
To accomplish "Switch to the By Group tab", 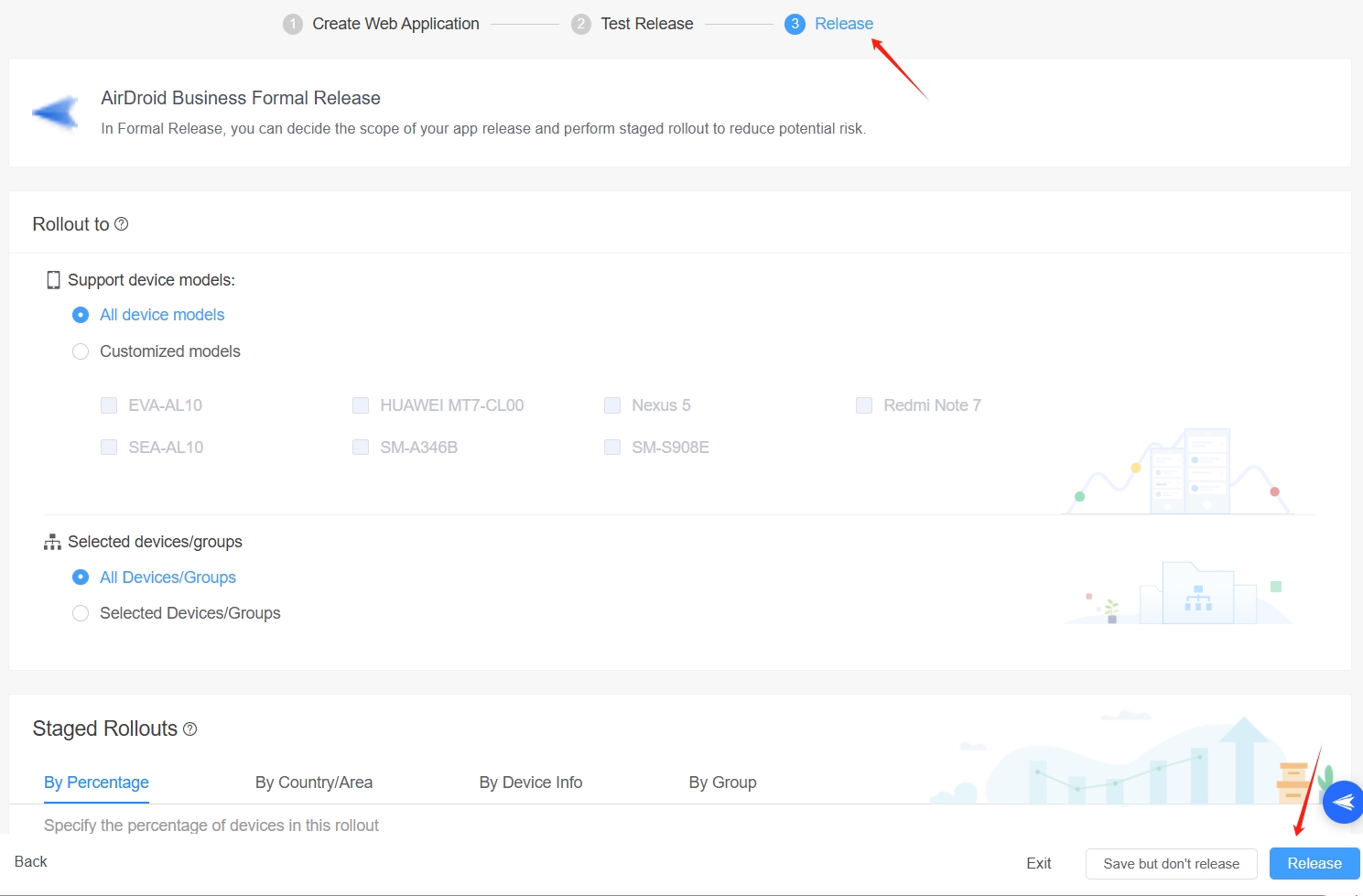I will point(723,783).
